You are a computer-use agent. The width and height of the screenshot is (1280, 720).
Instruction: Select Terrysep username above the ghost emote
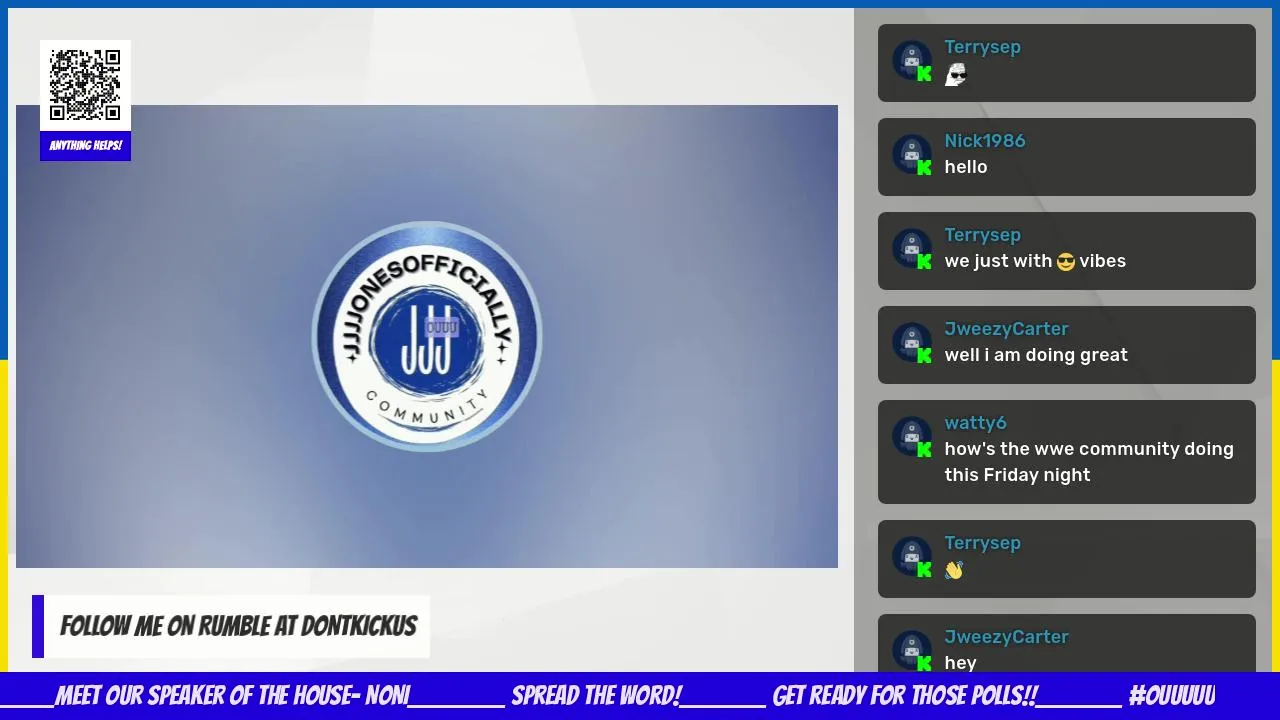click(x=982, y=47)
